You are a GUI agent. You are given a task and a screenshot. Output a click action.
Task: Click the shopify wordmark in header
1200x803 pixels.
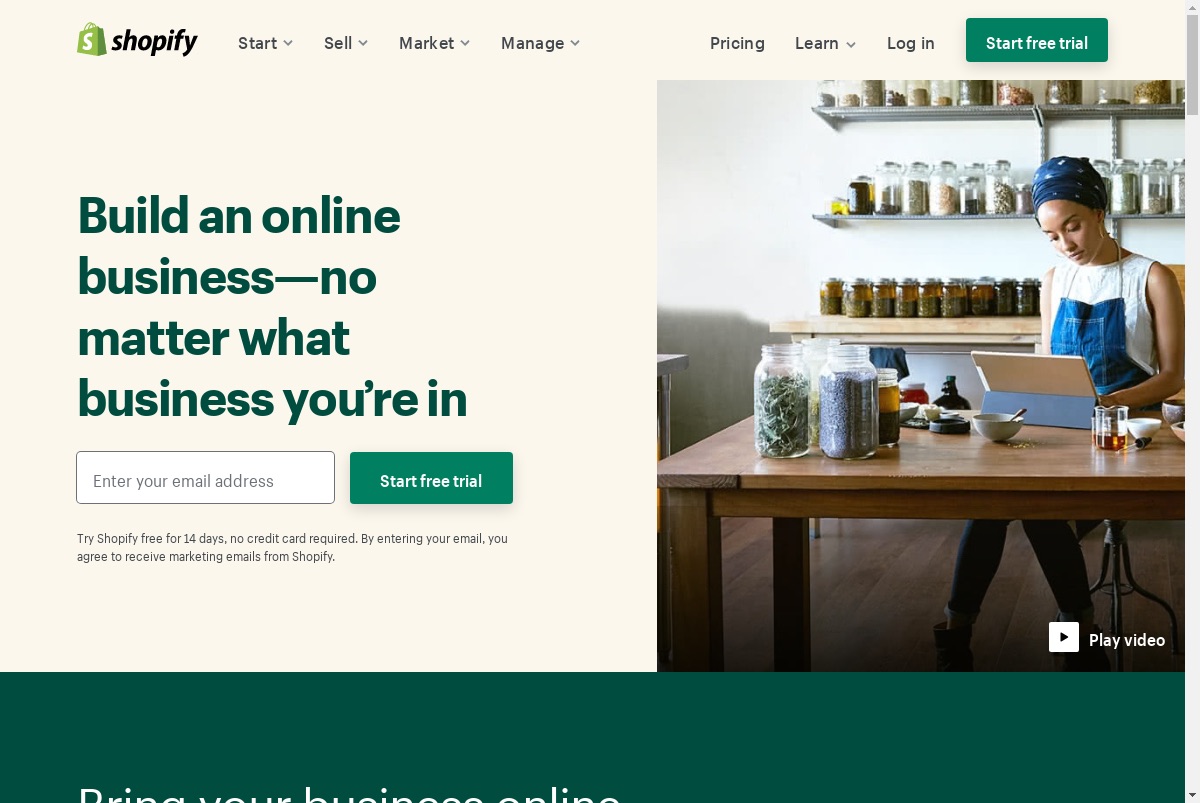(154, 42)
